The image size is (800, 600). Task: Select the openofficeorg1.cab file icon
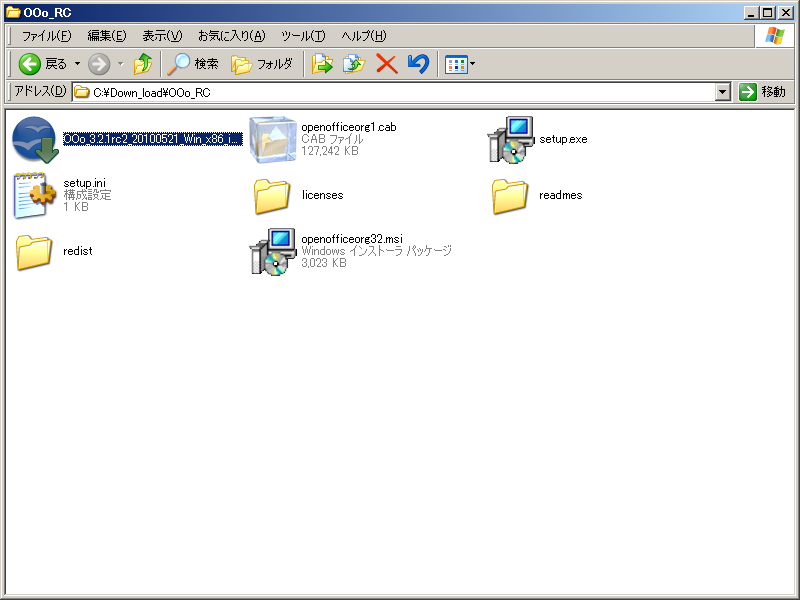tap(273, 140)
